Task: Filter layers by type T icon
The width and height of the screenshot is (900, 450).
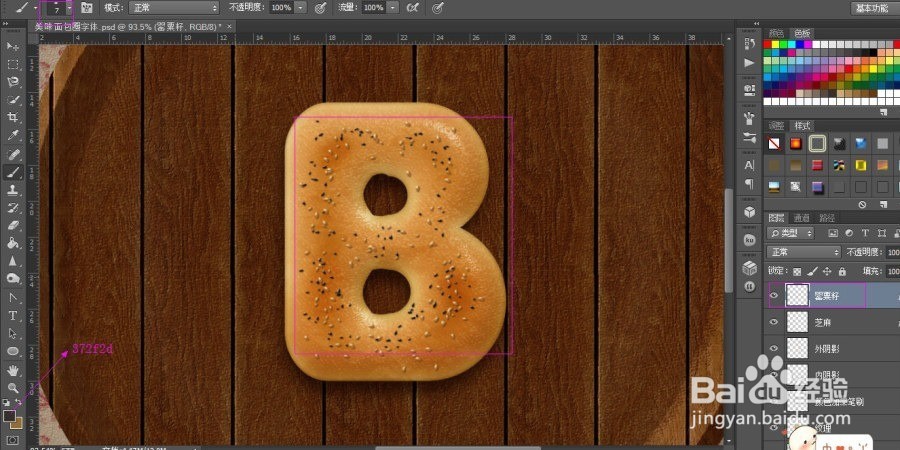Action: [866, 233]
